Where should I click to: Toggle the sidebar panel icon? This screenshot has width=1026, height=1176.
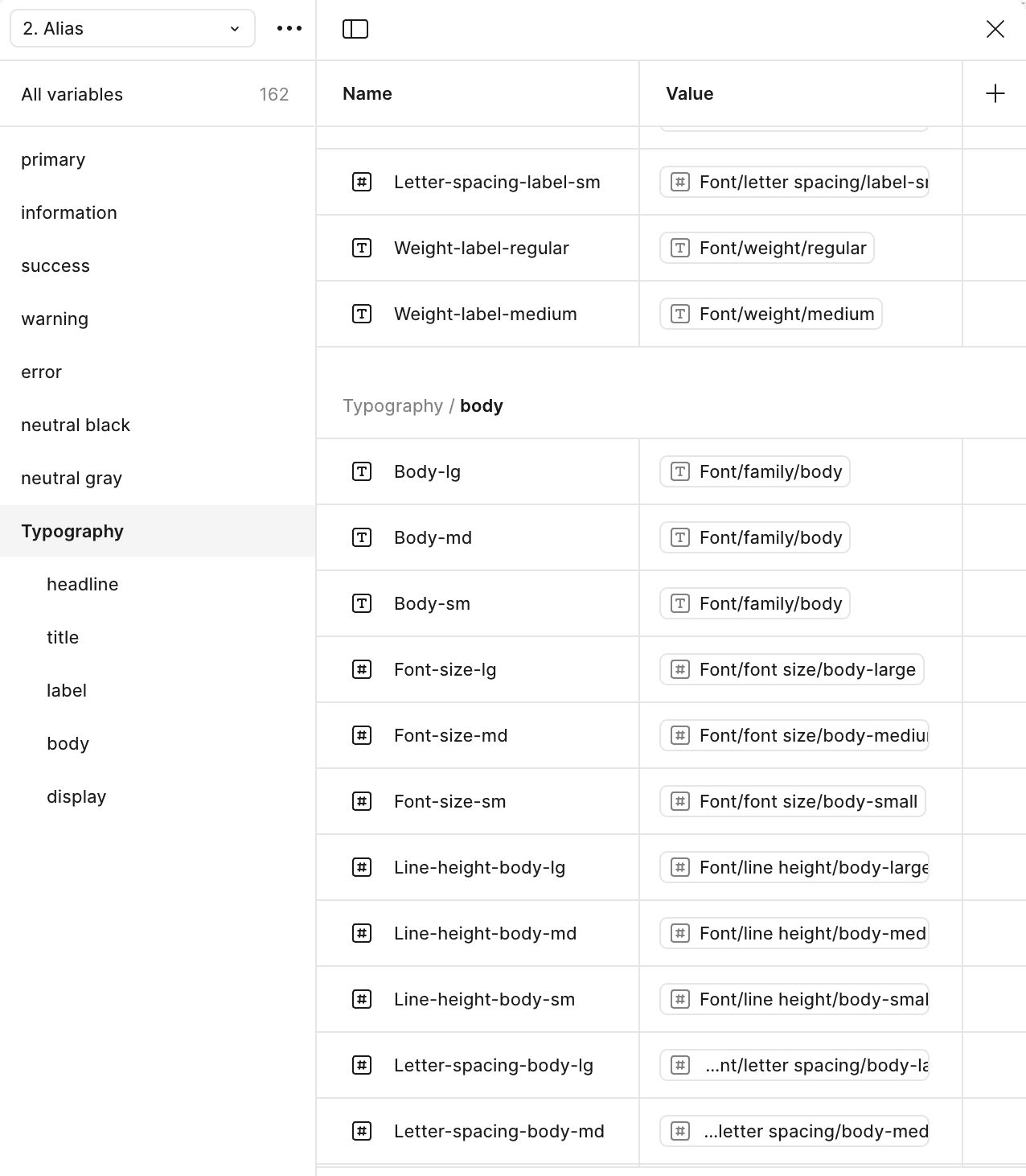tap(355, 29)
